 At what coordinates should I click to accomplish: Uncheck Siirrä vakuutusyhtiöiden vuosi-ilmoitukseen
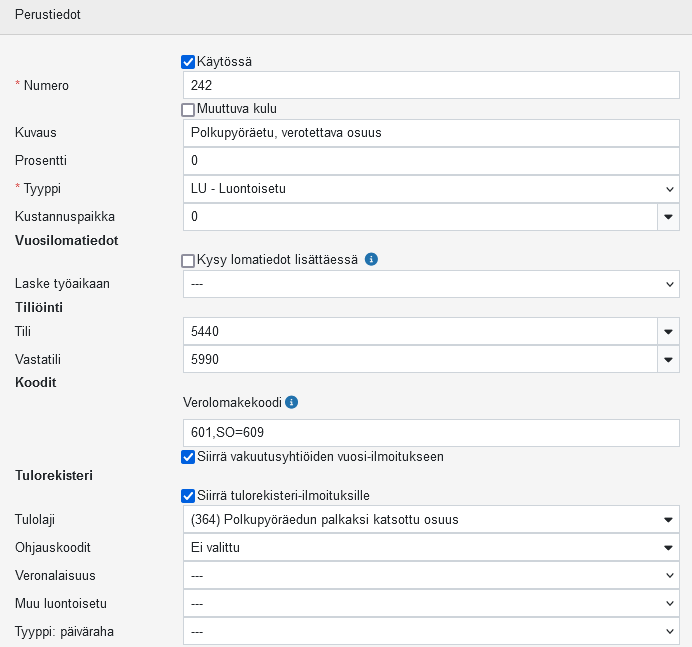(x=188, y=457)
